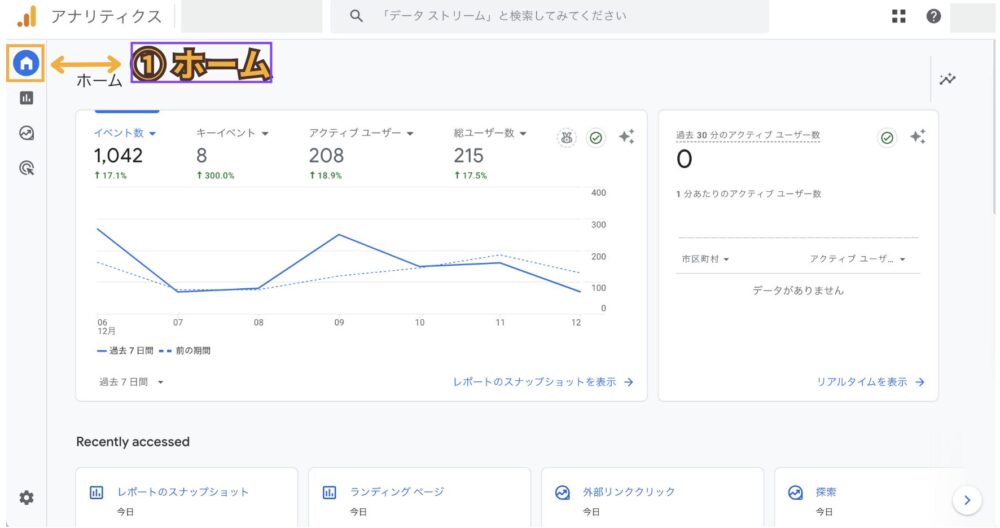Click the 前の期間 legend entry
The image size is (1000, 528).
(x=185, y=351)
